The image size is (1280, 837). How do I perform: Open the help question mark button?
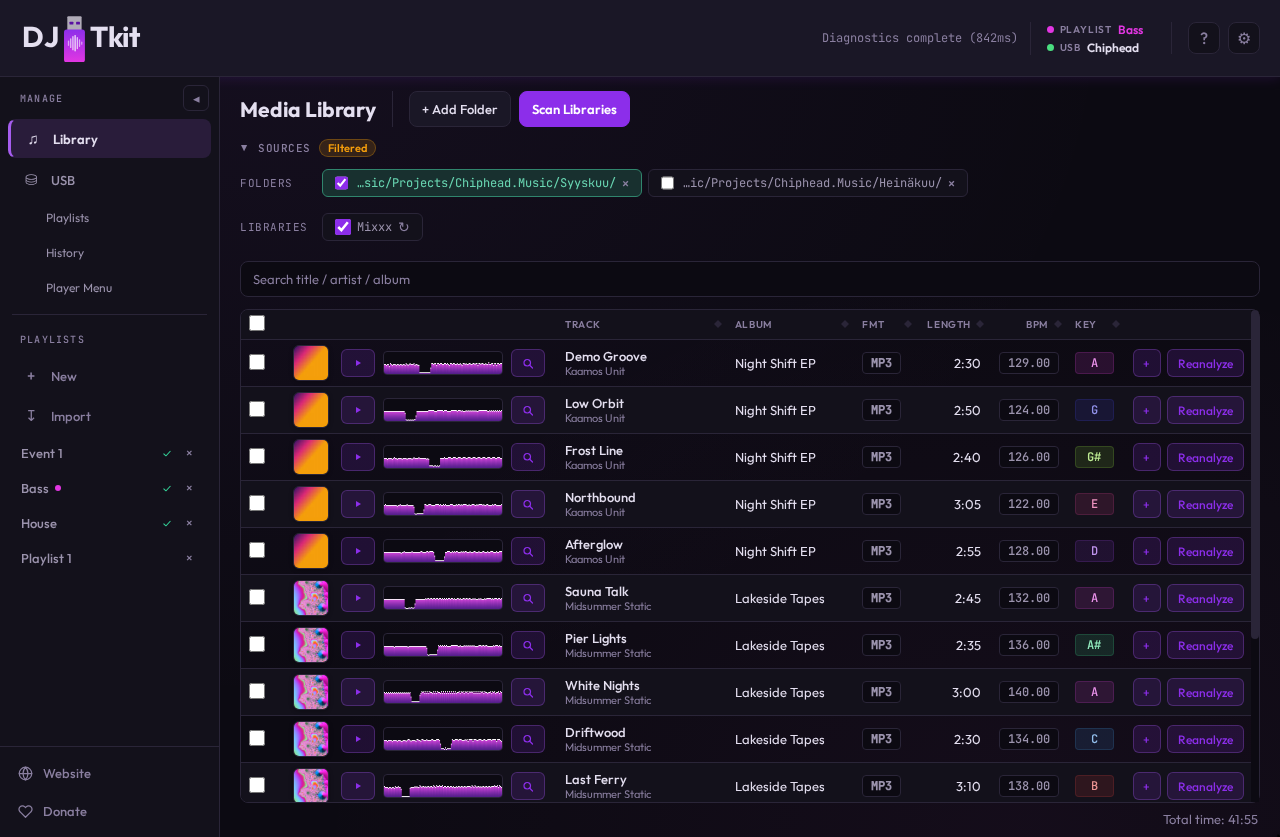pyautogui.click(x=1204, y=38)
